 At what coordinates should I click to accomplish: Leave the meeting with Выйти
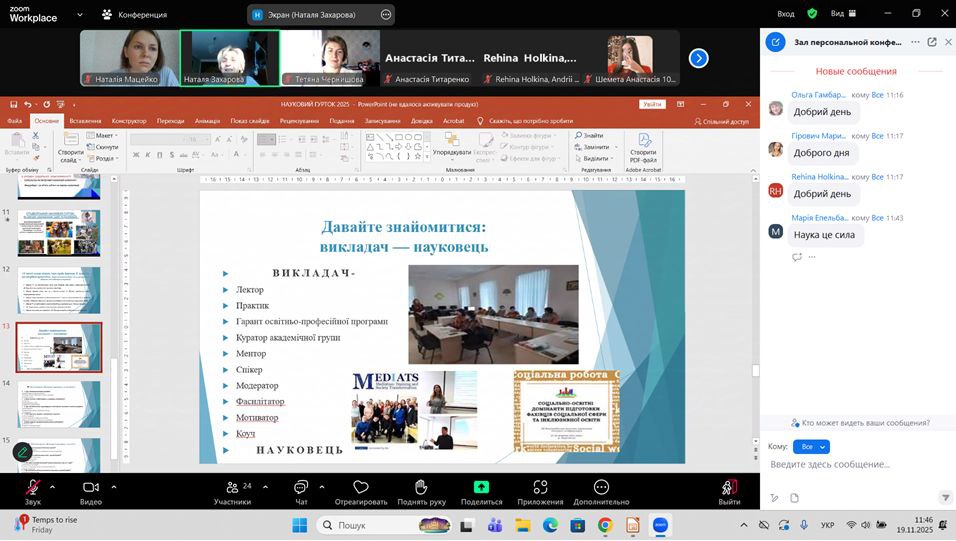[729, 487]
